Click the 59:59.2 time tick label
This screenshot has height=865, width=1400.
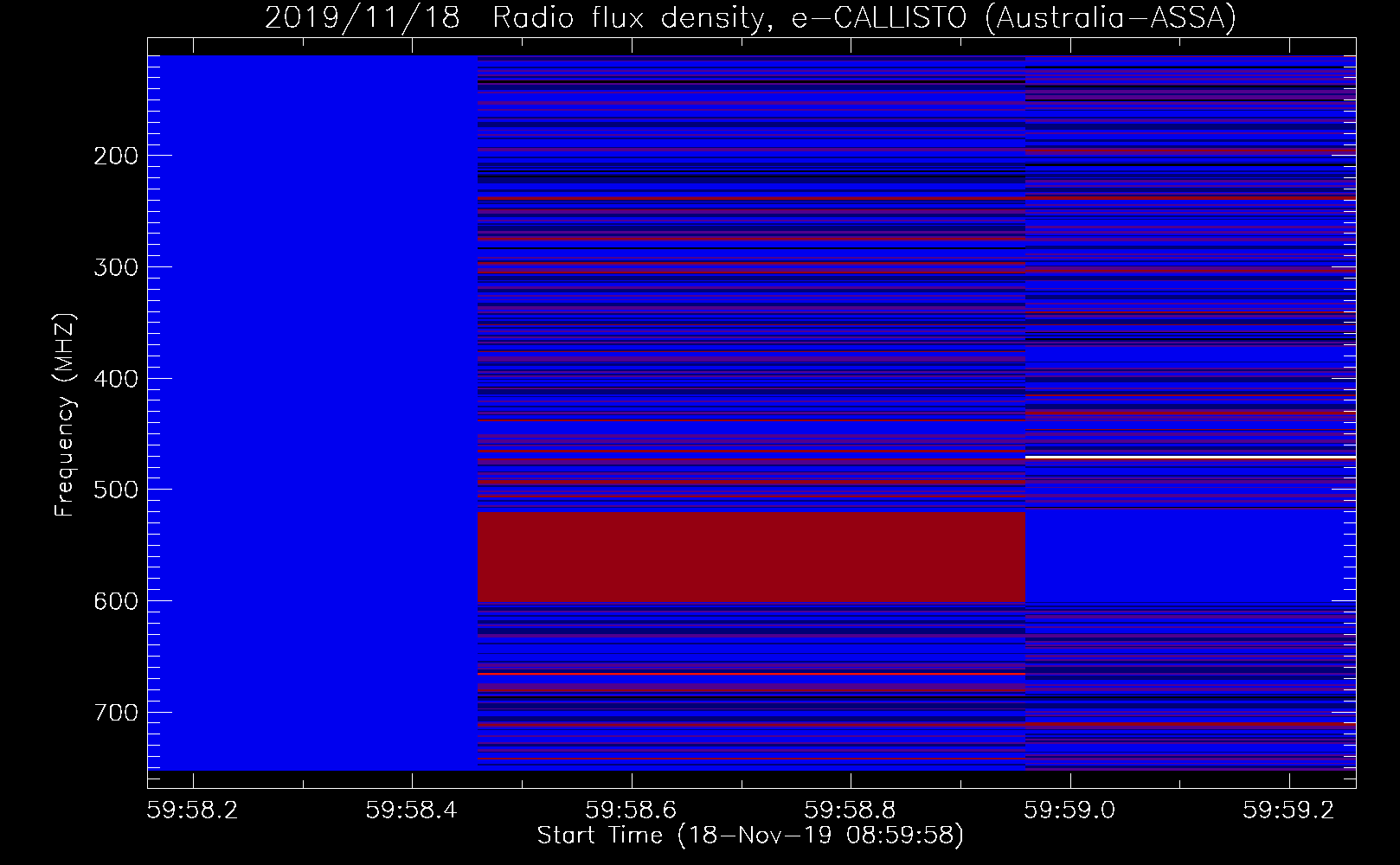(x=1290, y=810)
